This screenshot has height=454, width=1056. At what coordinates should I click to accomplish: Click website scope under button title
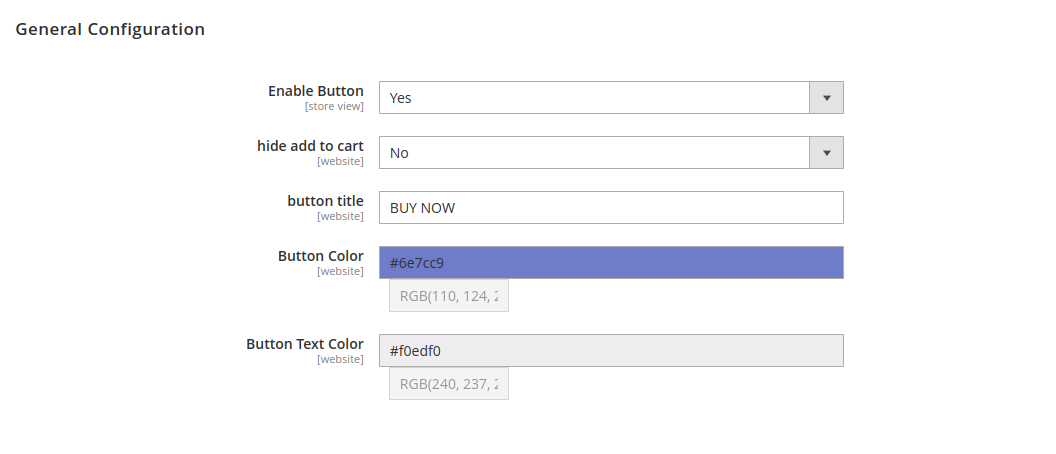[x=340, y=216]
